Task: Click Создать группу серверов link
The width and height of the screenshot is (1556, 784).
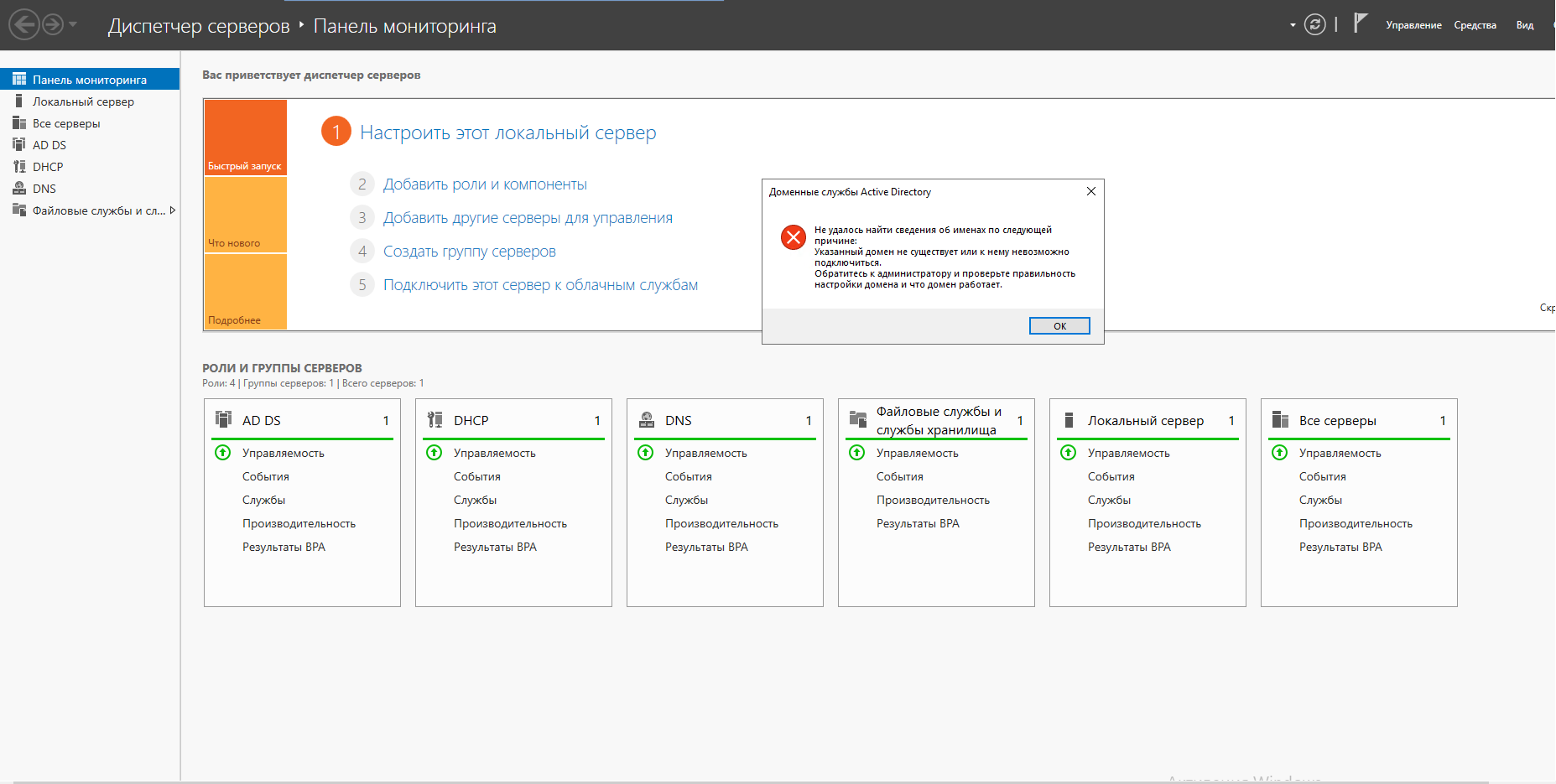Action: pos(469,252)
